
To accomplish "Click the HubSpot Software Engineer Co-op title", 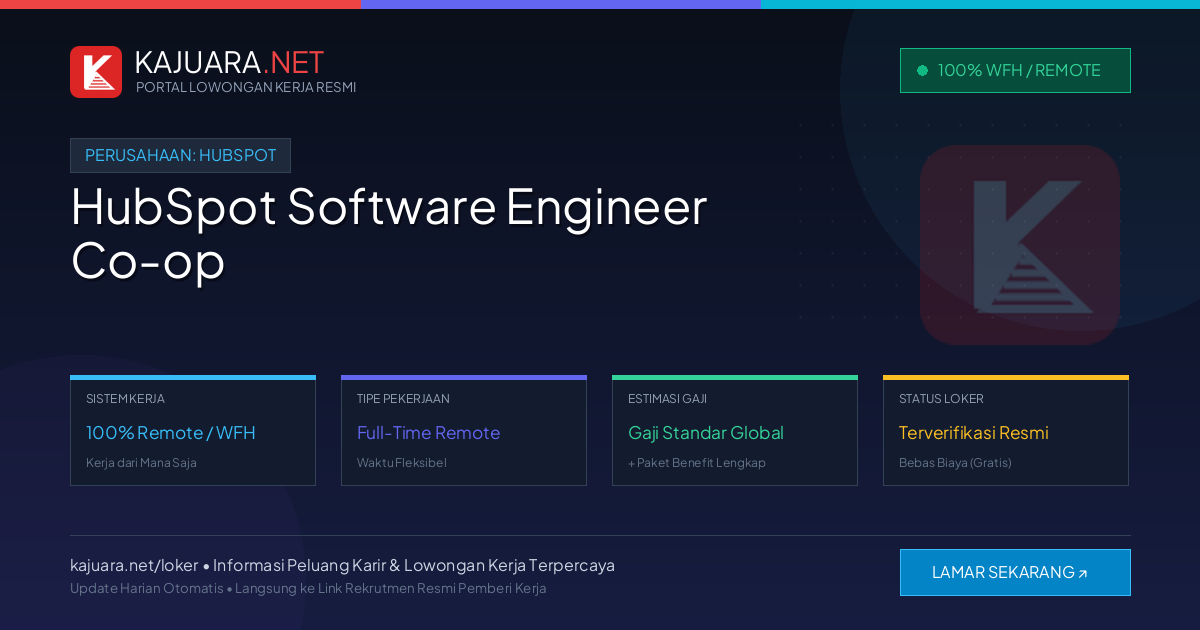I will 389,233.
